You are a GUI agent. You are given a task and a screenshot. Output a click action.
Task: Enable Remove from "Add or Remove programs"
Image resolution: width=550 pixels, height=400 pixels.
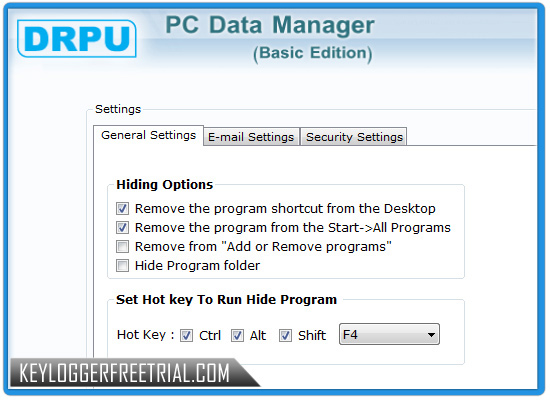[122, 246]
